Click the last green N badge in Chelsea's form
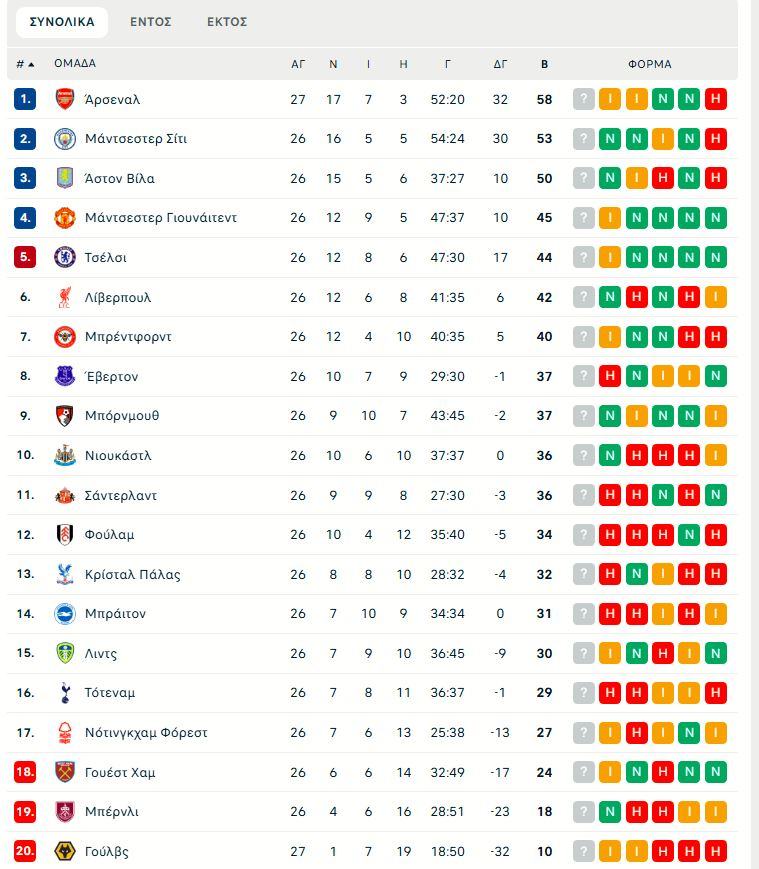Screen dimensions: 759x869 click(x=715, y=257)
